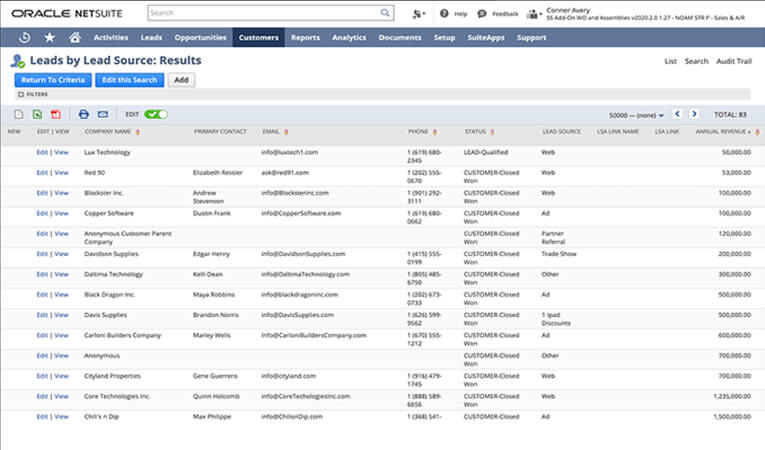The image size is (765, 450).
Task: Open the role switcher dropdown
Action: [x=534, y=15]
